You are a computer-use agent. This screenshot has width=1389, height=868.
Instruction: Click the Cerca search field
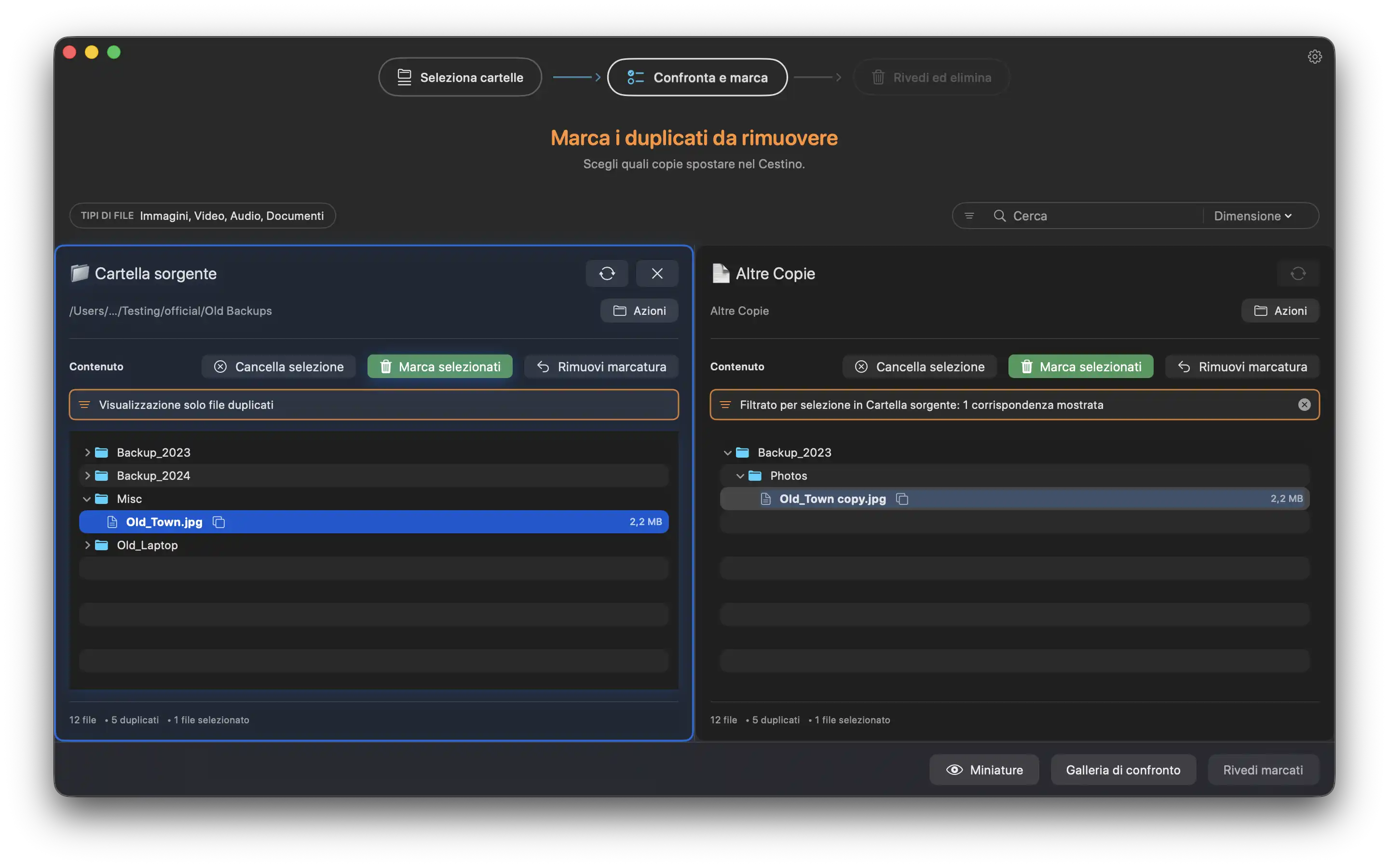point(1102,216)
